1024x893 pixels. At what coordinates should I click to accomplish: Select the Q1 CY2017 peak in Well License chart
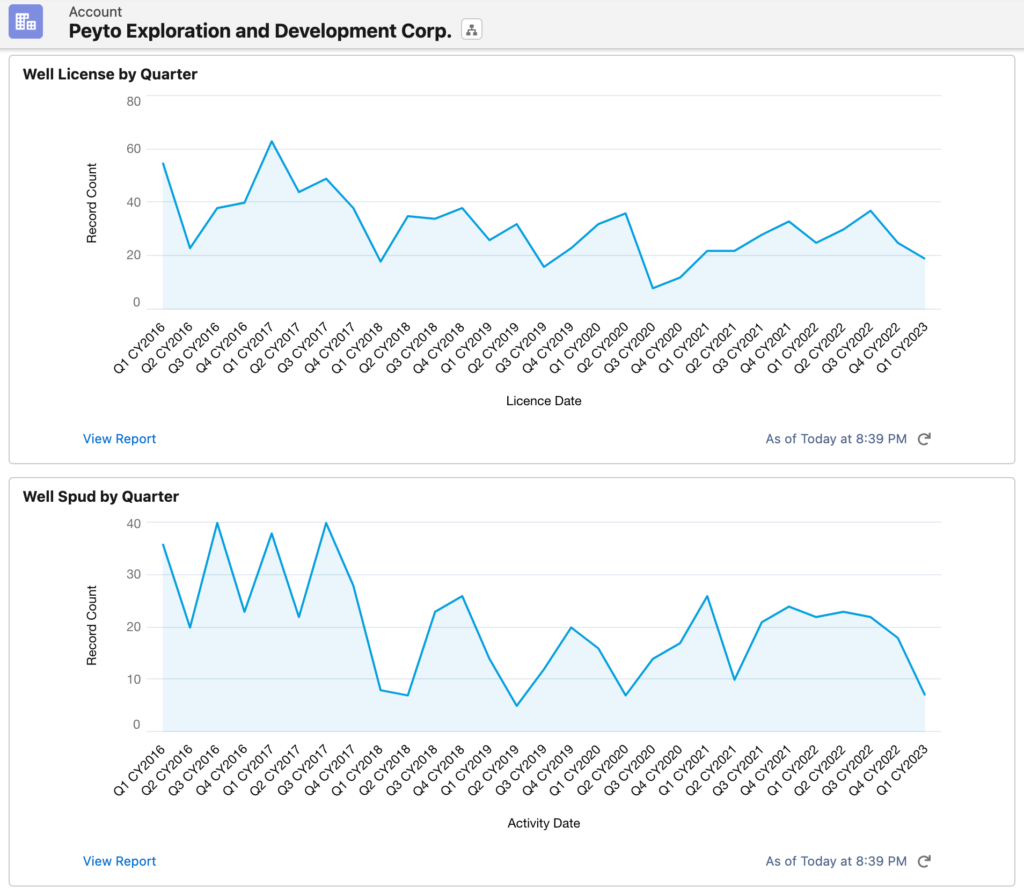click(x=271, y=141)
